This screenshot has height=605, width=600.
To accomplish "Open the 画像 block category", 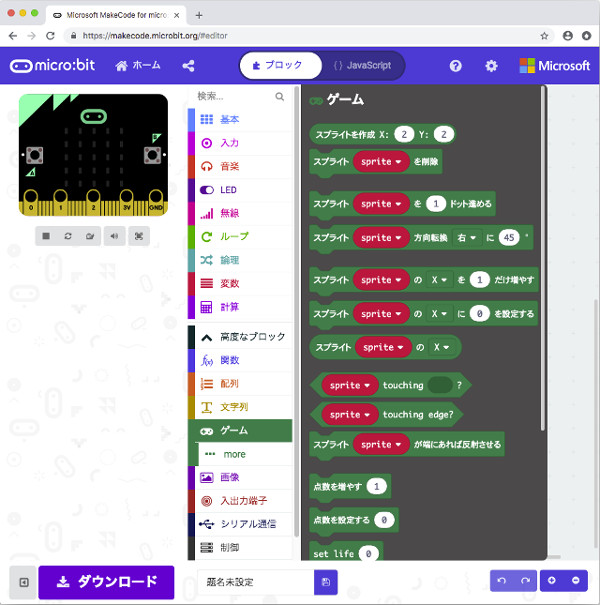I will [240, 478].
